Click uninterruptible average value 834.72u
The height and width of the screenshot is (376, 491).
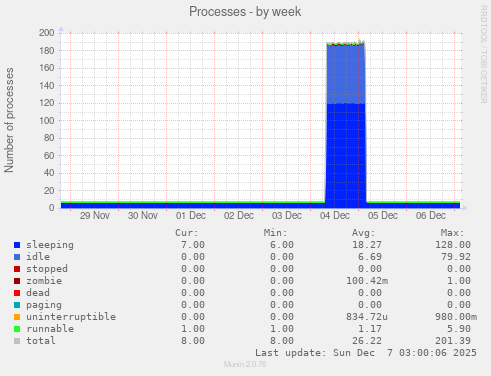pos(367,317)
